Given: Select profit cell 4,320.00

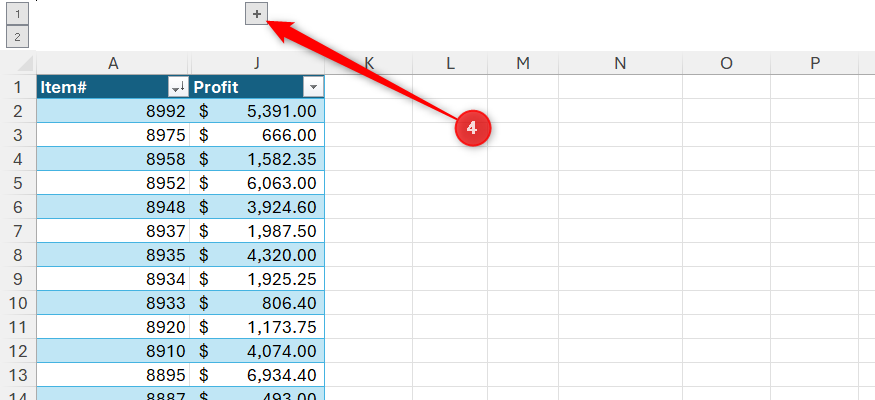Looking at the screenshot, I should pos(257,255).
